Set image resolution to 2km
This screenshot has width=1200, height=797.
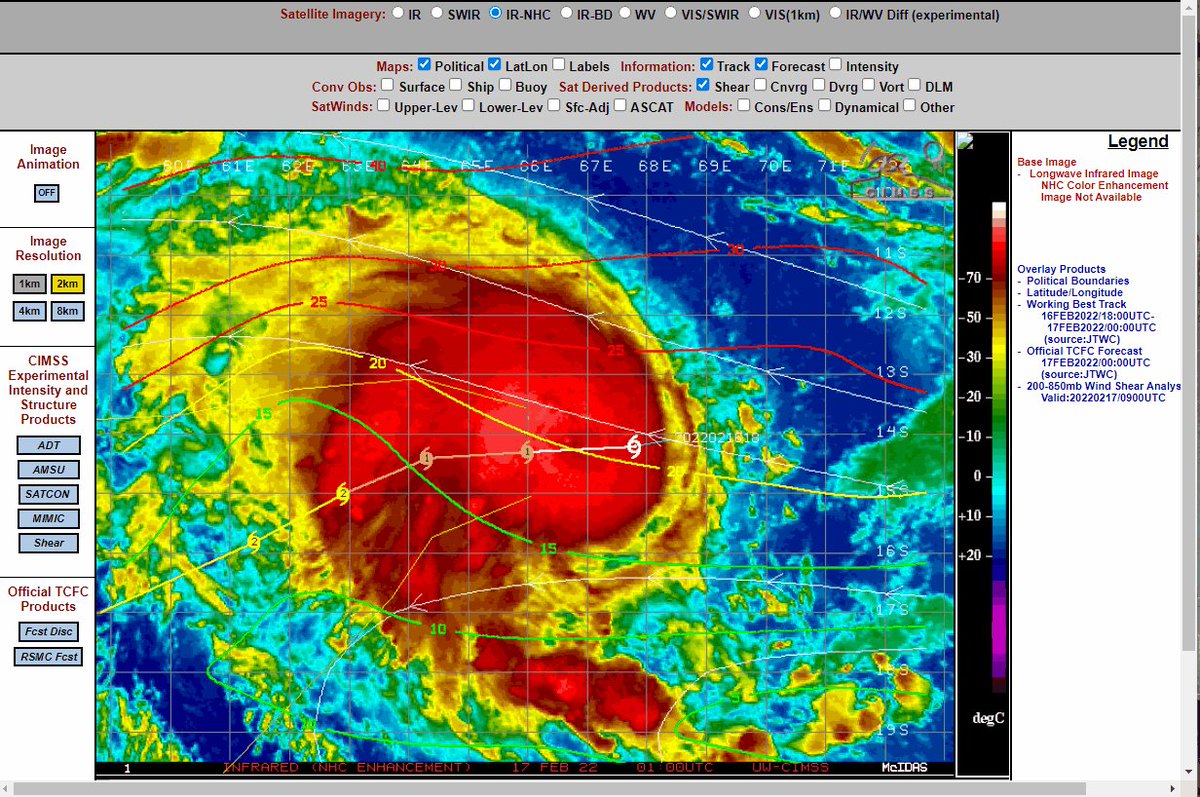click(68, 284)
